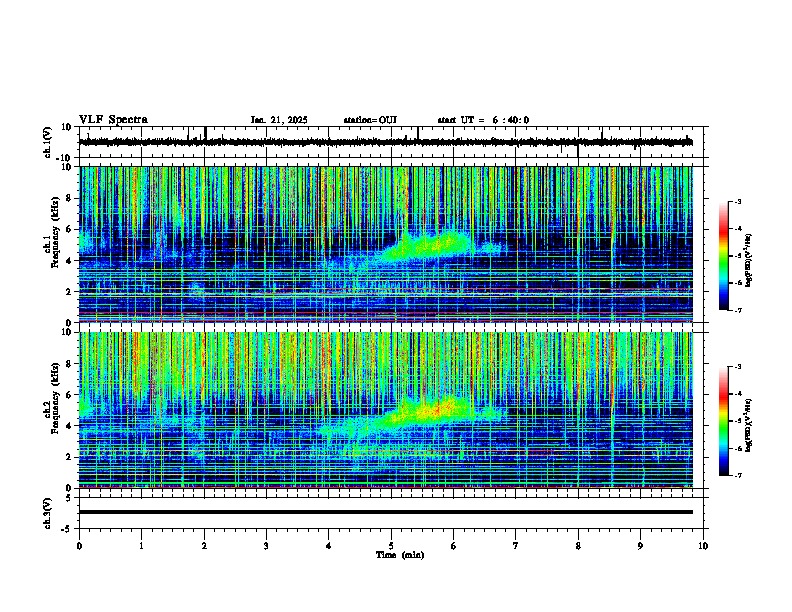Click the 8 kHz tick on ch.2 axis
This screenshot has width=792, height=612.
(x=69, y=364)
